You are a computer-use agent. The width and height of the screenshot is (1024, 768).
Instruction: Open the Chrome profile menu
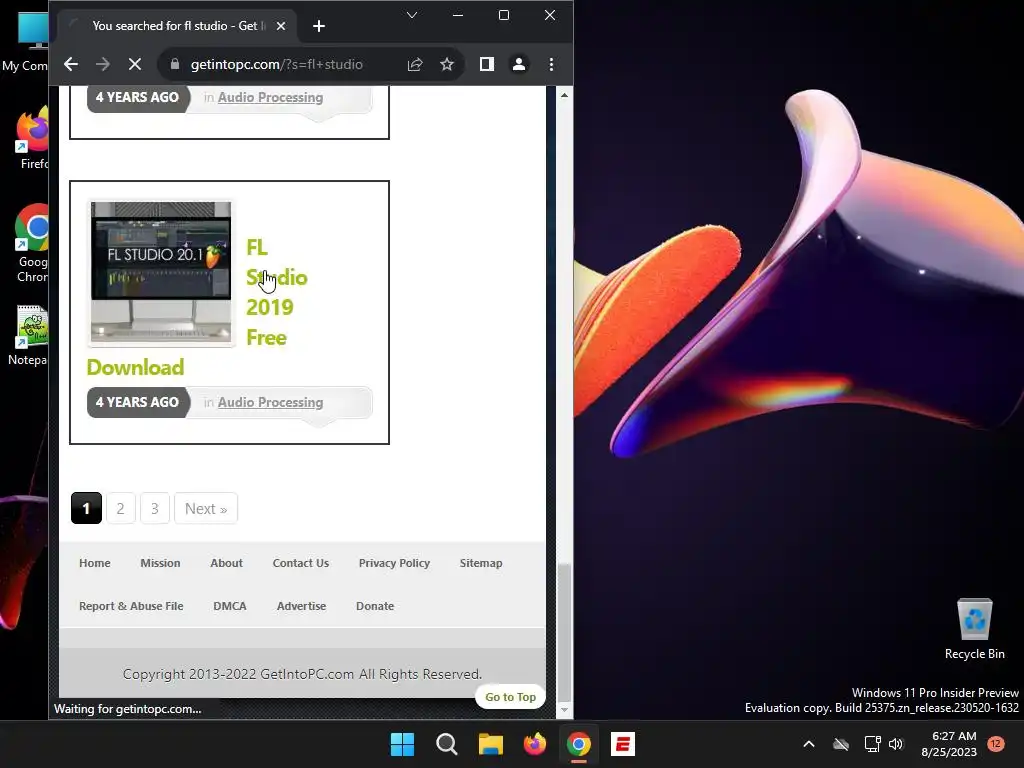pos(519,64)
